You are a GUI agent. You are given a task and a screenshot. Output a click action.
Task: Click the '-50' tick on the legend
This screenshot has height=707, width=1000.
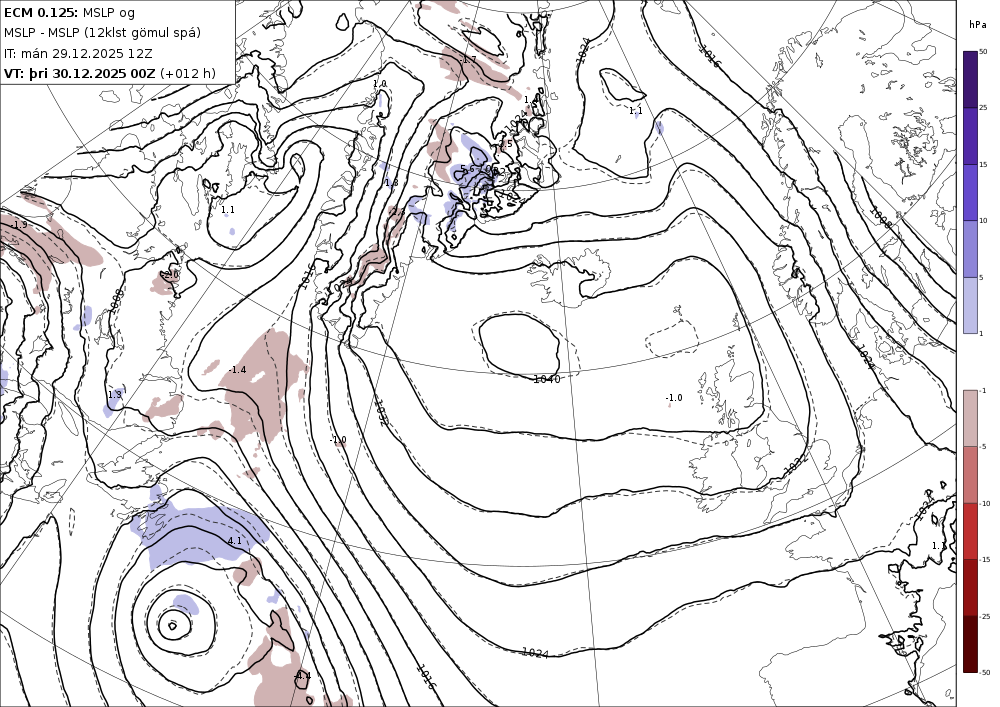[x=985, y=673]
